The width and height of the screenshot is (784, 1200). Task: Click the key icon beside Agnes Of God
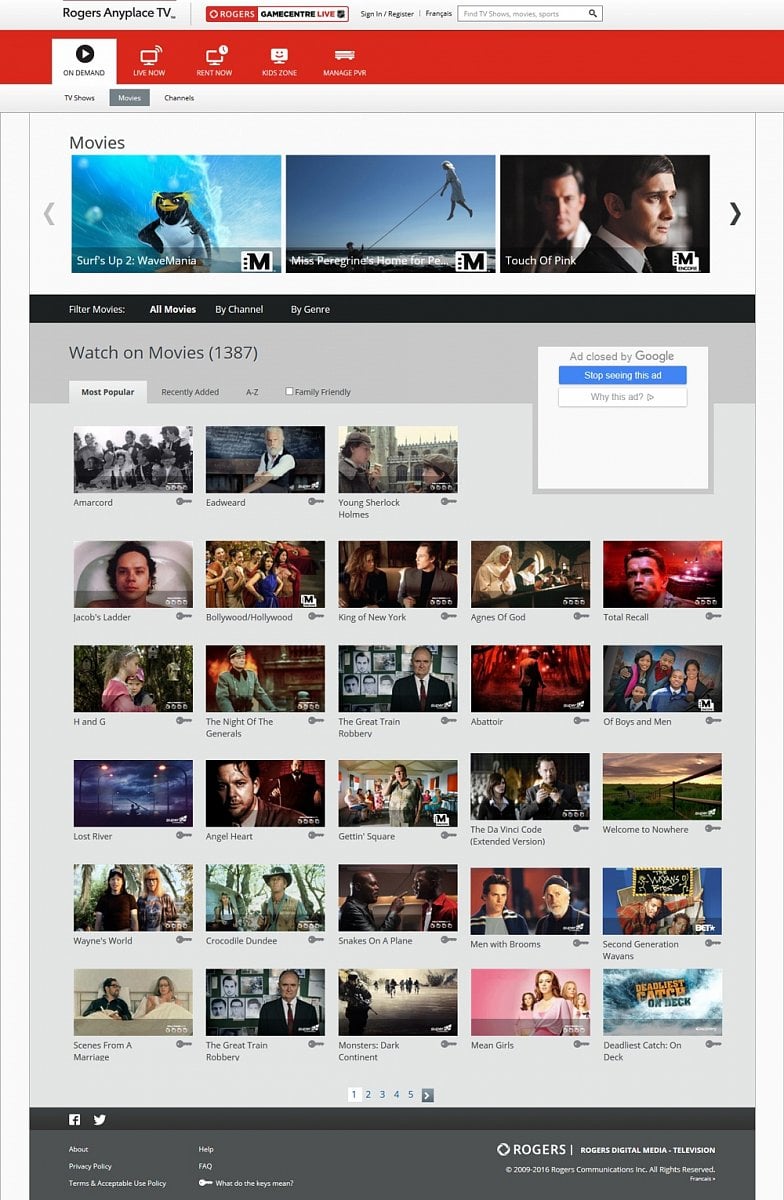coord(581,616)
